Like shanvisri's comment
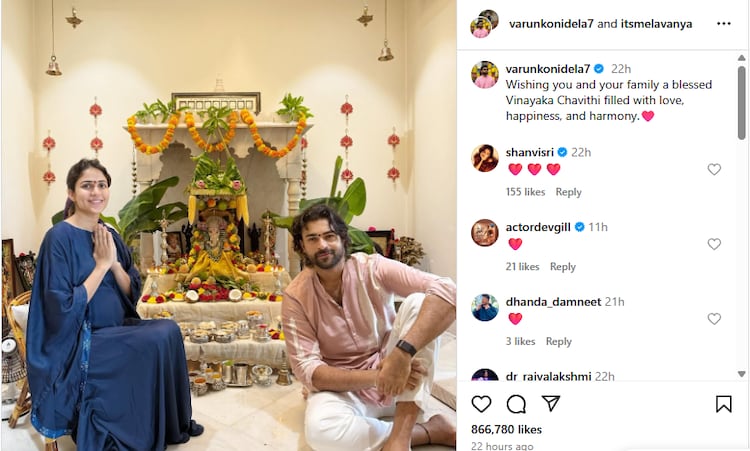Image resolution: width=750 pixels, height=451 pixels. 714,169
